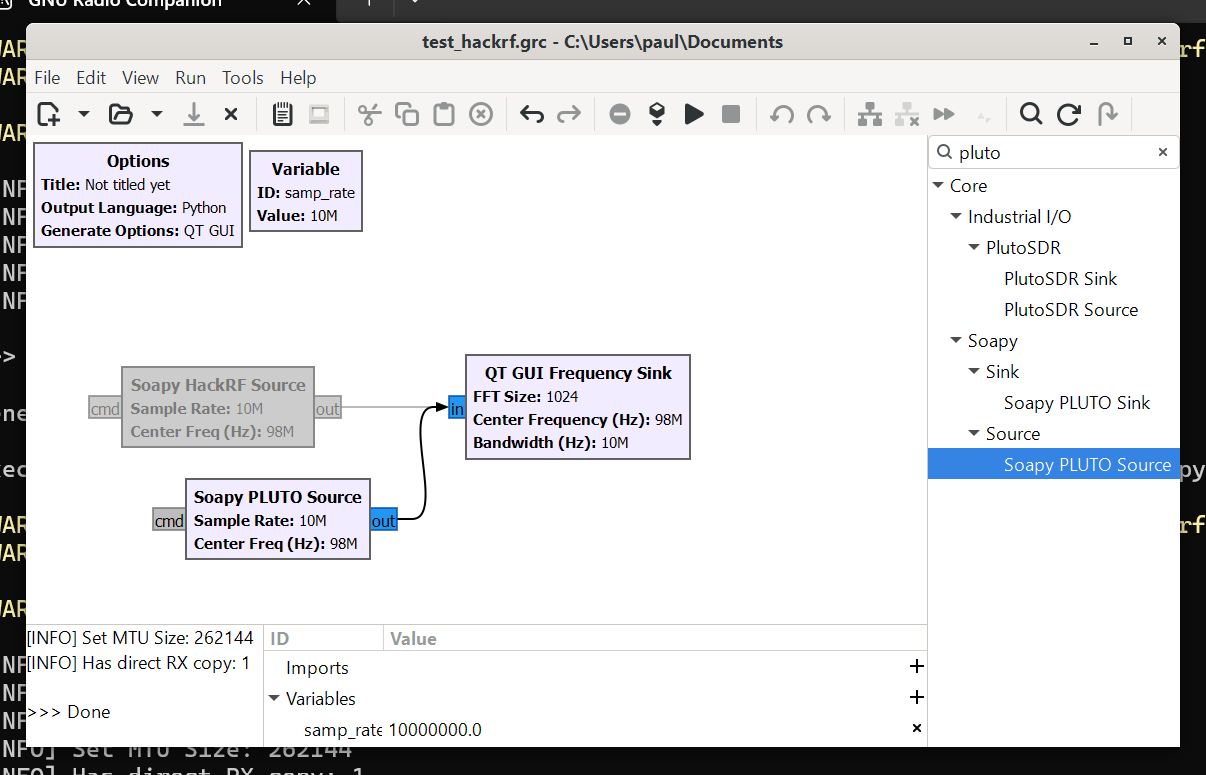
Task: Delete selected block with circled X icon
Action: point(481,114)
